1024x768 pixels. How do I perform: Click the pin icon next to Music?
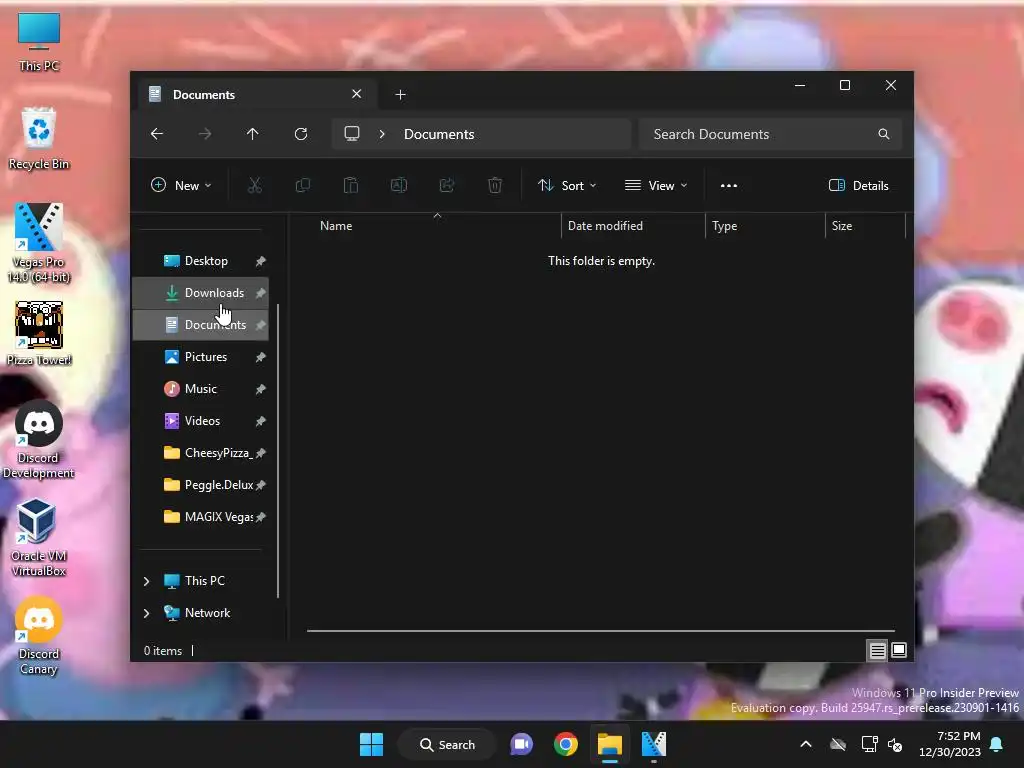pos(261,389)
